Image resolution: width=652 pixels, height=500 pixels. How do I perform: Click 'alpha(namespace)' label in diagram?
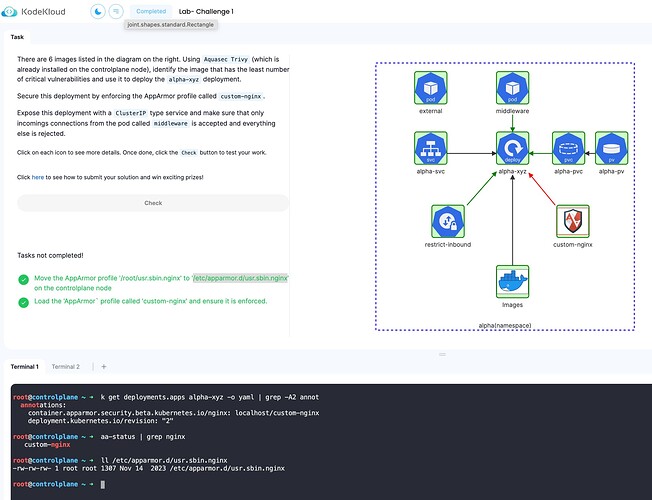point(505,325)
